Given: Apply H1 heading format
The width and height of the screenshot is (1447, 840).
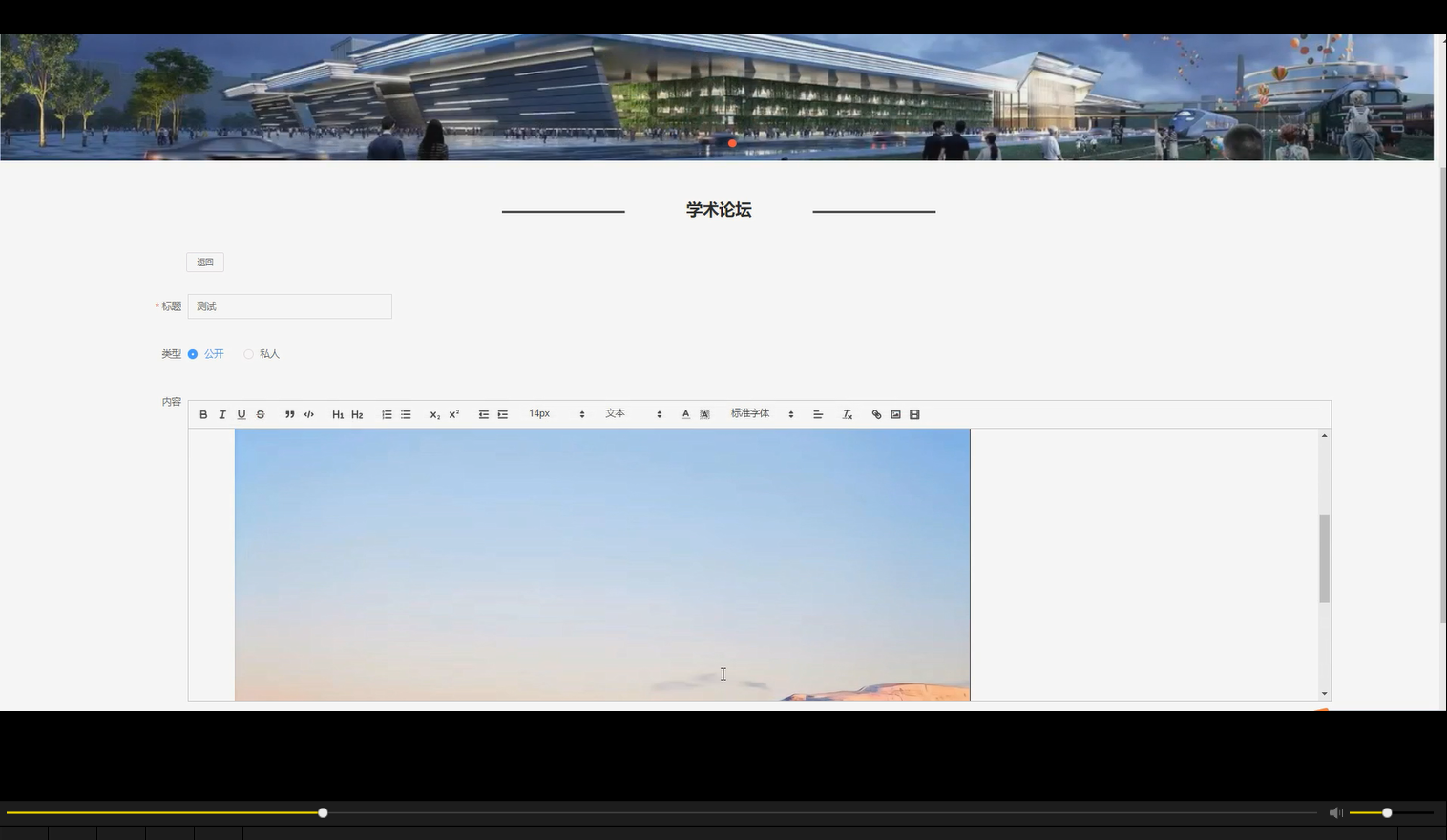Looking at the screenshot, I should [x=338, y=413].
